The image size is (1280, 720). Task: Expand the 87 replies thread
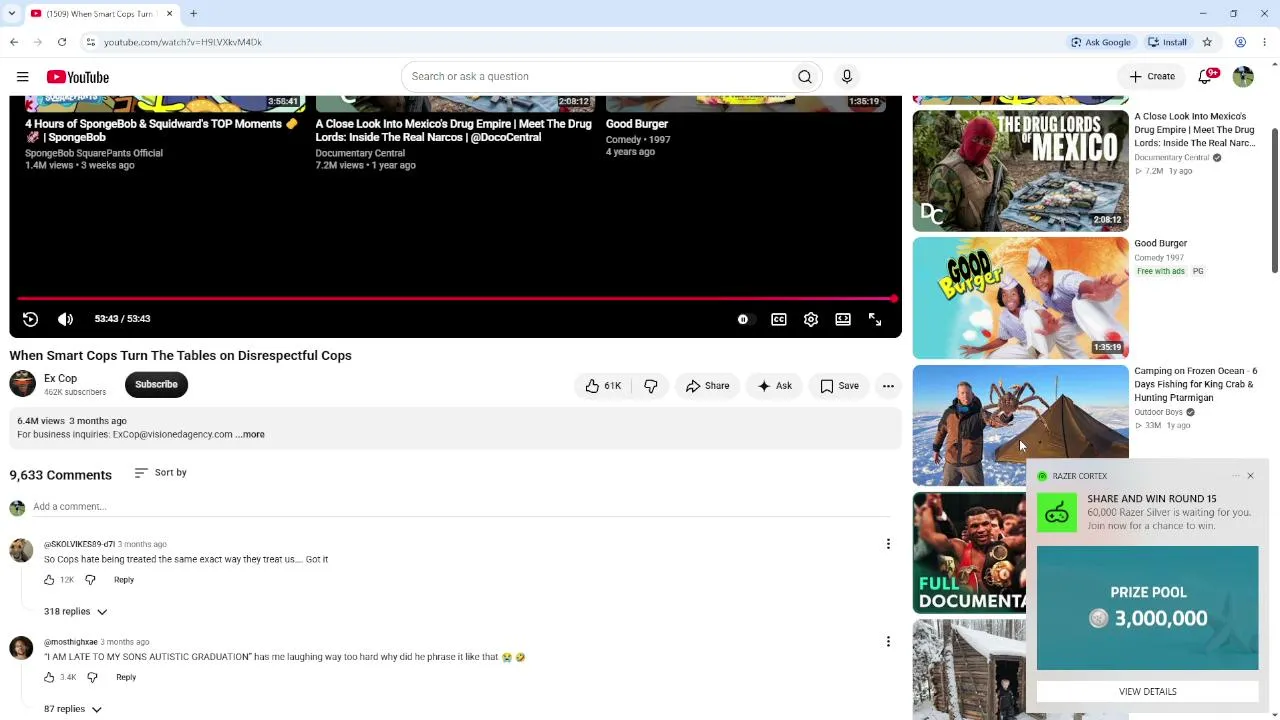(x=72, y=709)
